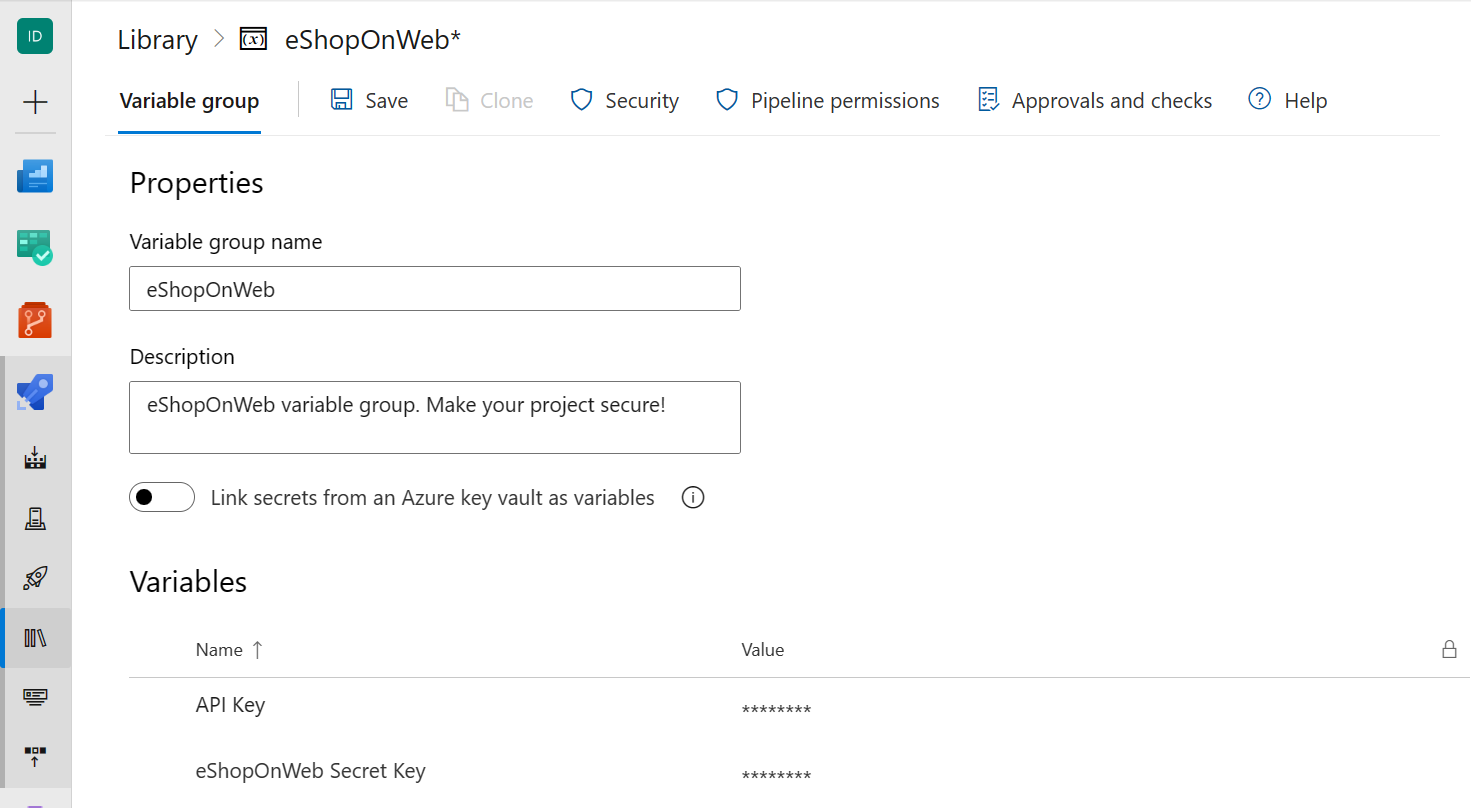Toggle the lock icon on the Value column

pos(1449,649)
